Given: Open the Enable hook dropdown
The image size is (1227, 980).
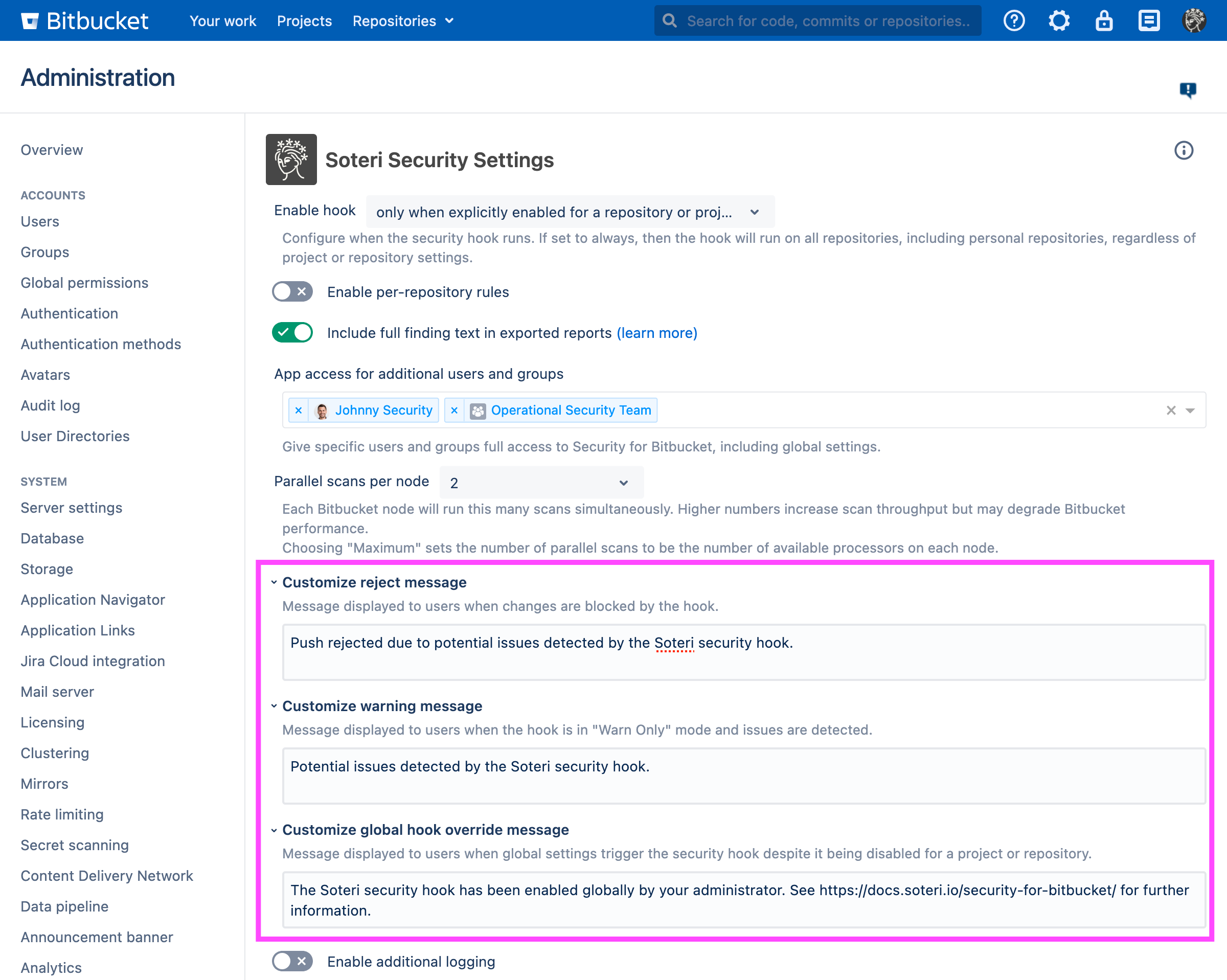Looking at the screenshot, I should click(570, 211).
